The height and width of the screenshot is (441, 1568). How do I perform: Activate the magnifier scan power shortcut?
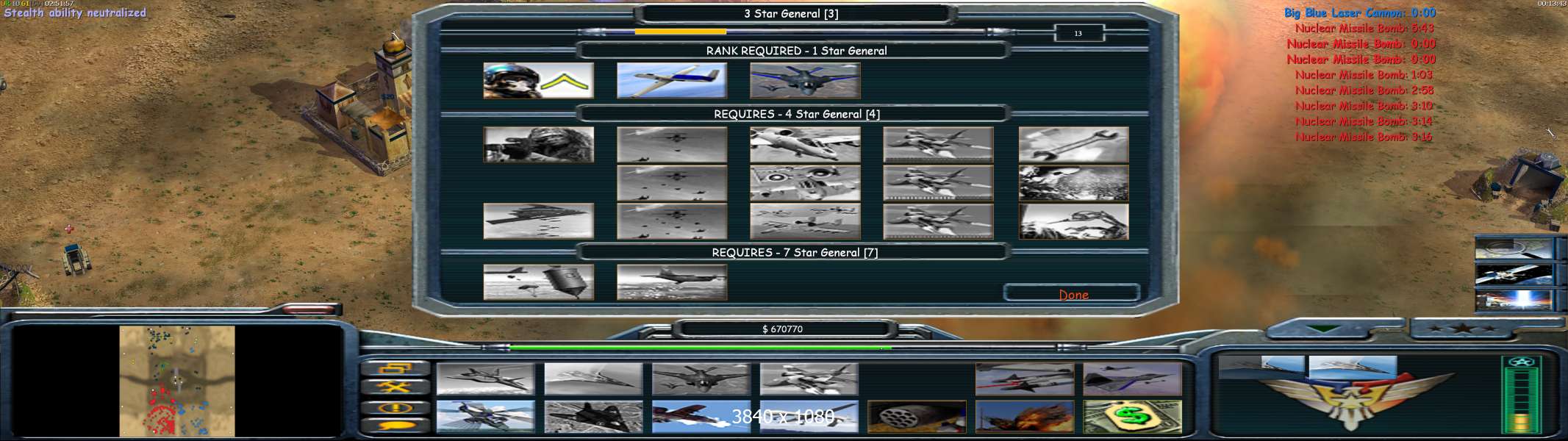(x=1514, y=248)
